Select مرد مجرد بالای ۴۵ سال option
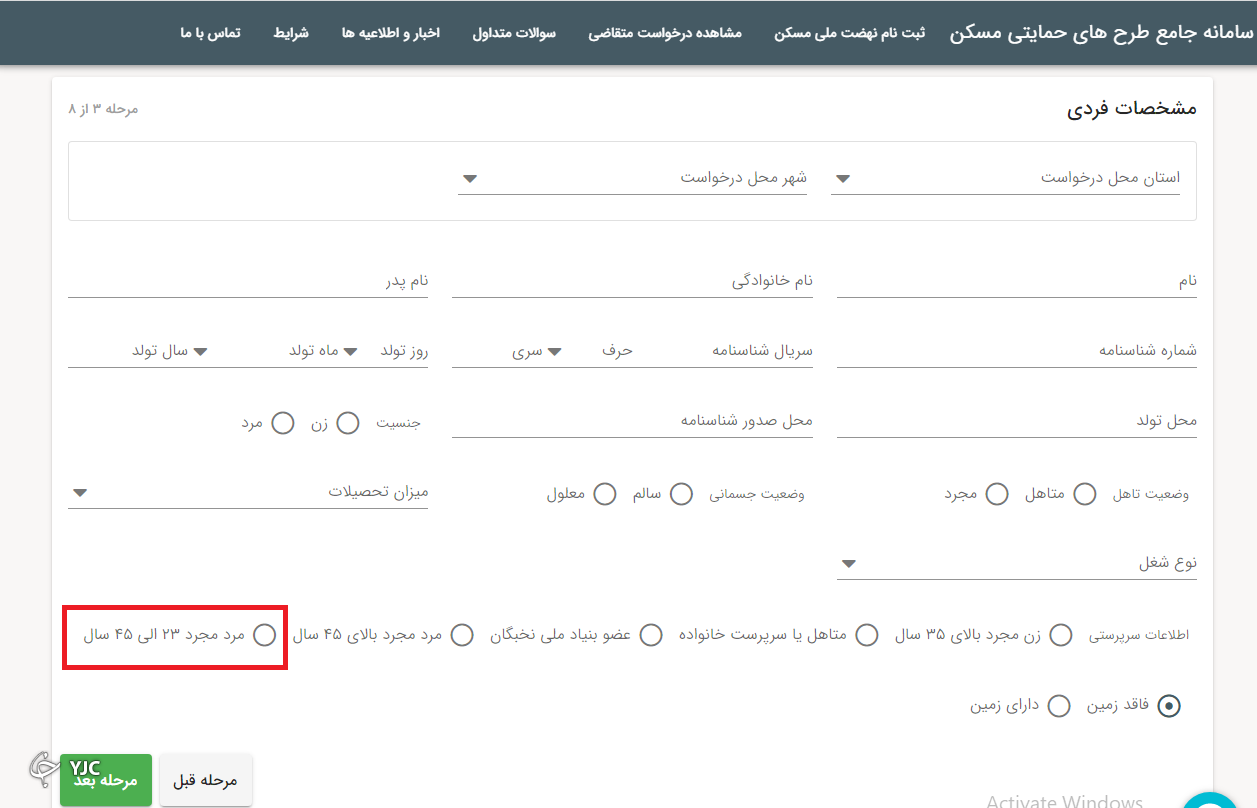This screenshot has width=1257, height=808. click(461, 635)
